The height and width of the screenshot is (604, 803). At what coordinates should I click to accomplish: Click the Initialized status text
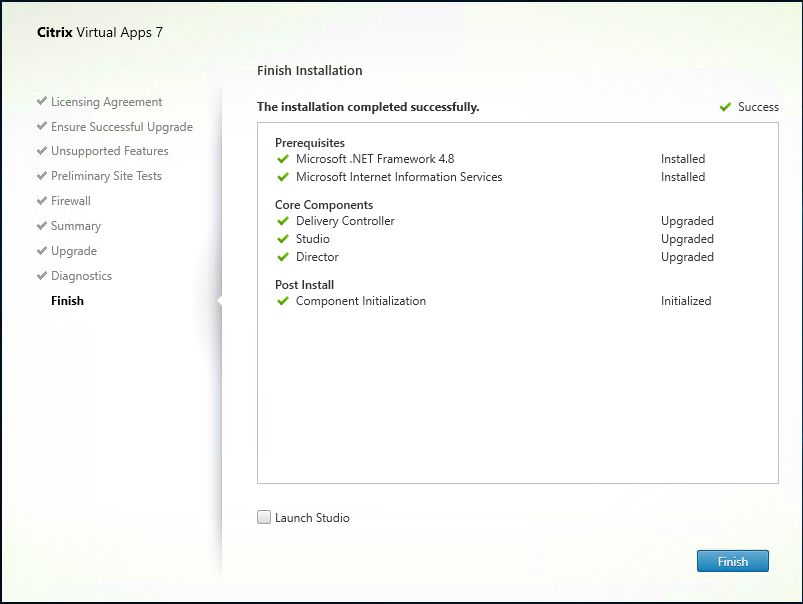pos(686,301)
